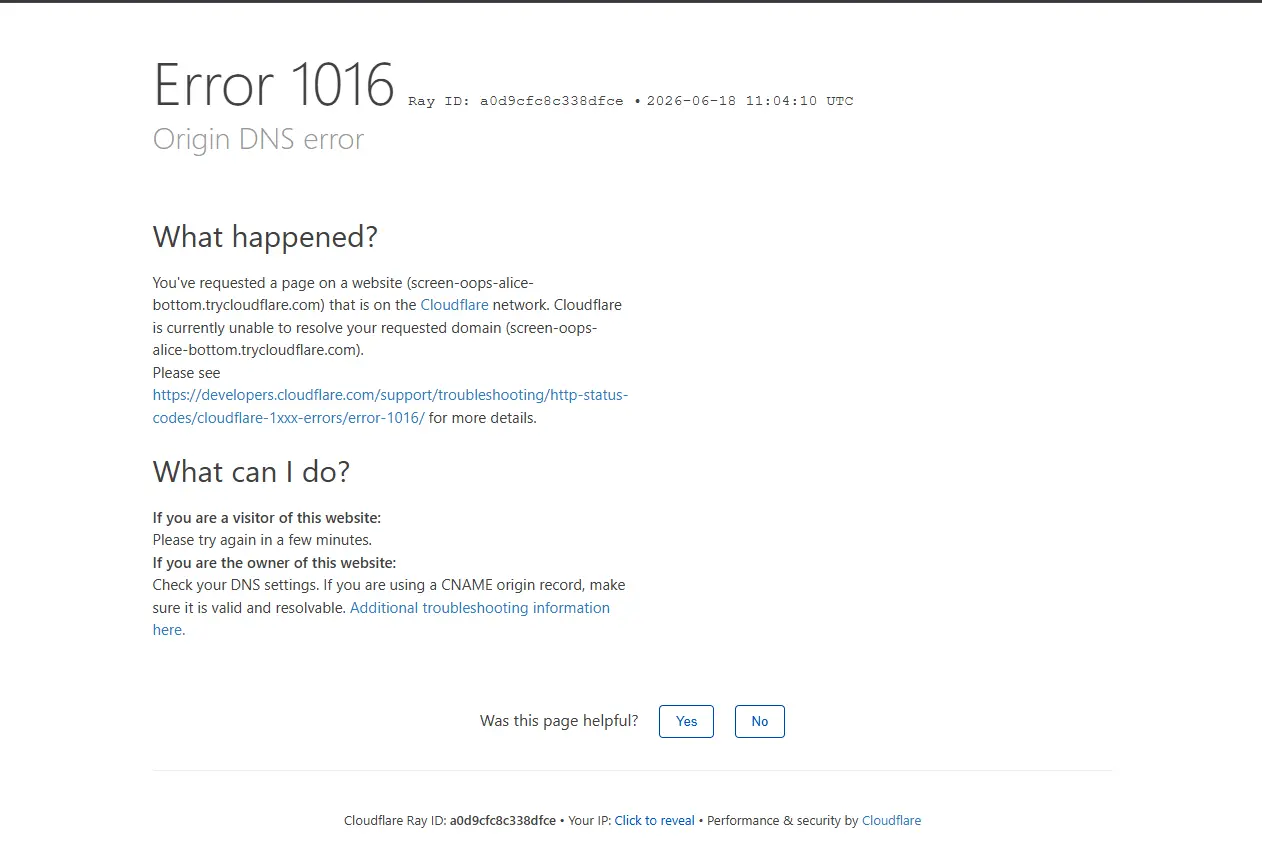The height and width of the screenshot is (851, 1262).
Task: Click the No helpful feedback button
Action: [x=760, y=721]
